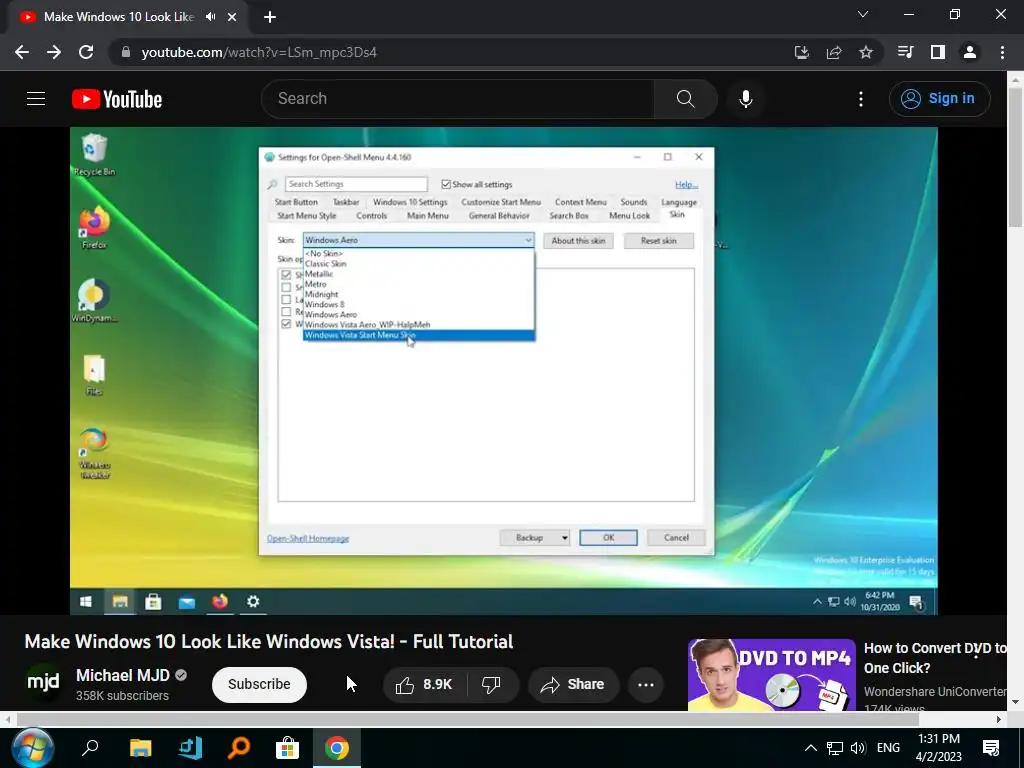Open taskbar search magnifier
The image size is (1024, 768).
pos(90,748)
